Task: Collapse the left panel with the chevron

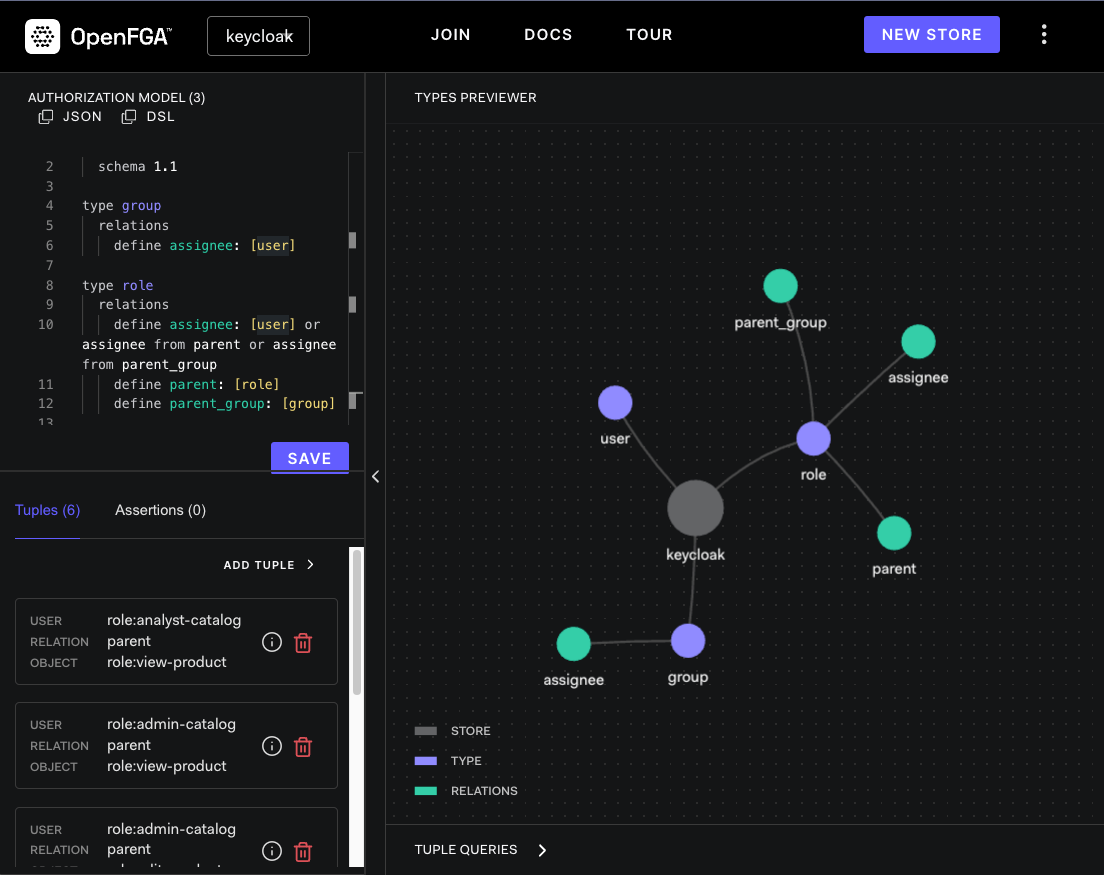Action: click(376, 477)
